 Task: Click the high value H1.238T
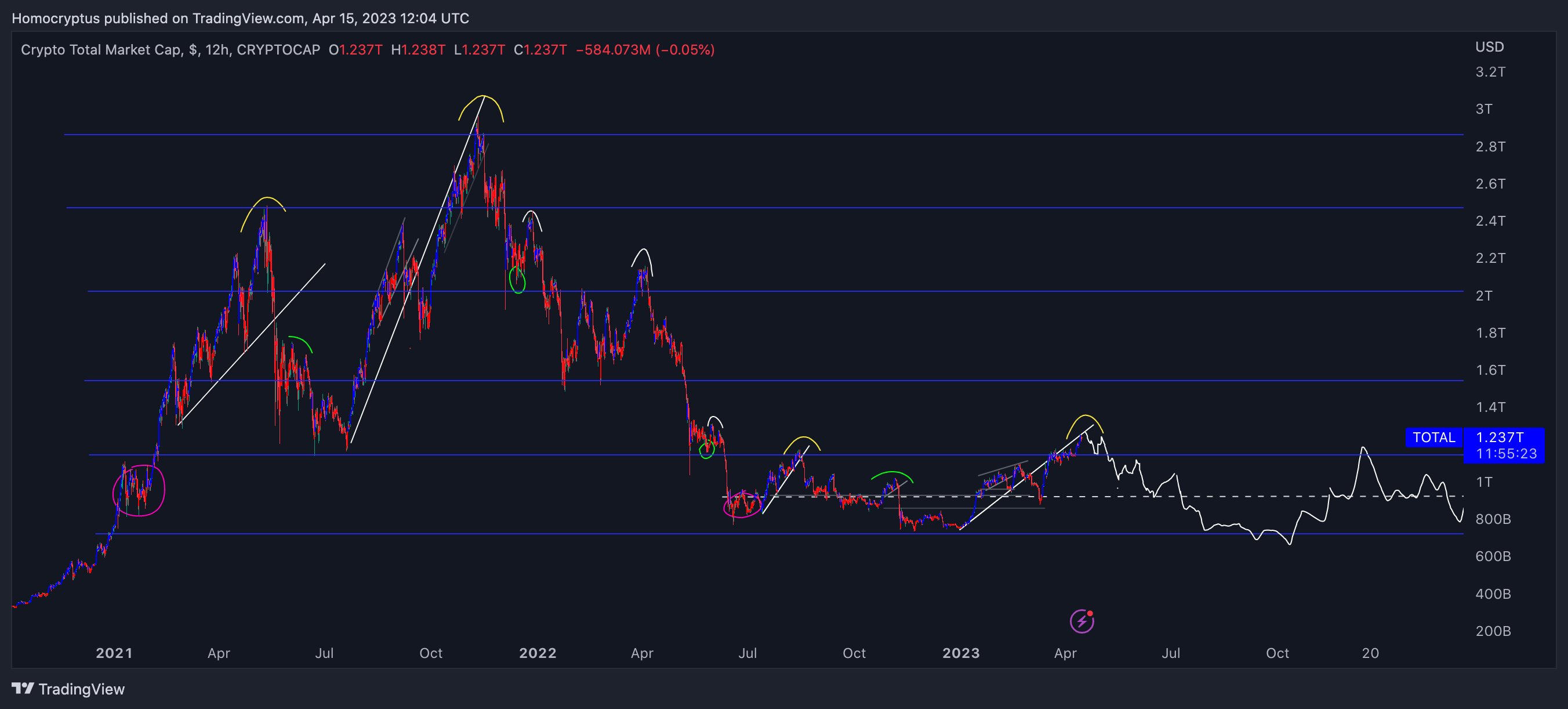[x=418, y=50]
